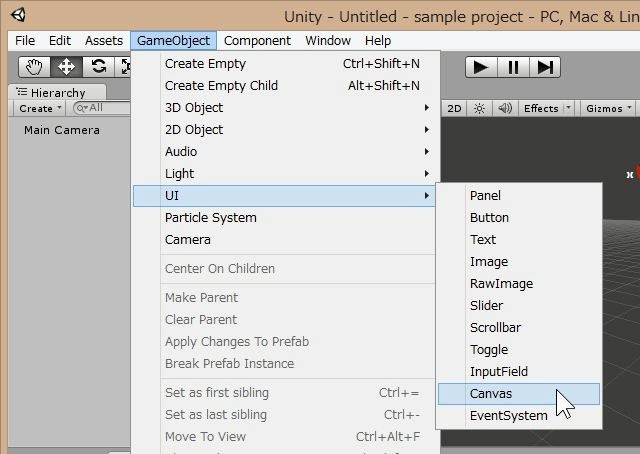This screenshot has width=640, height=454.
Task: Select Panel from UI submenu
Action: click(x=519, y=196)
